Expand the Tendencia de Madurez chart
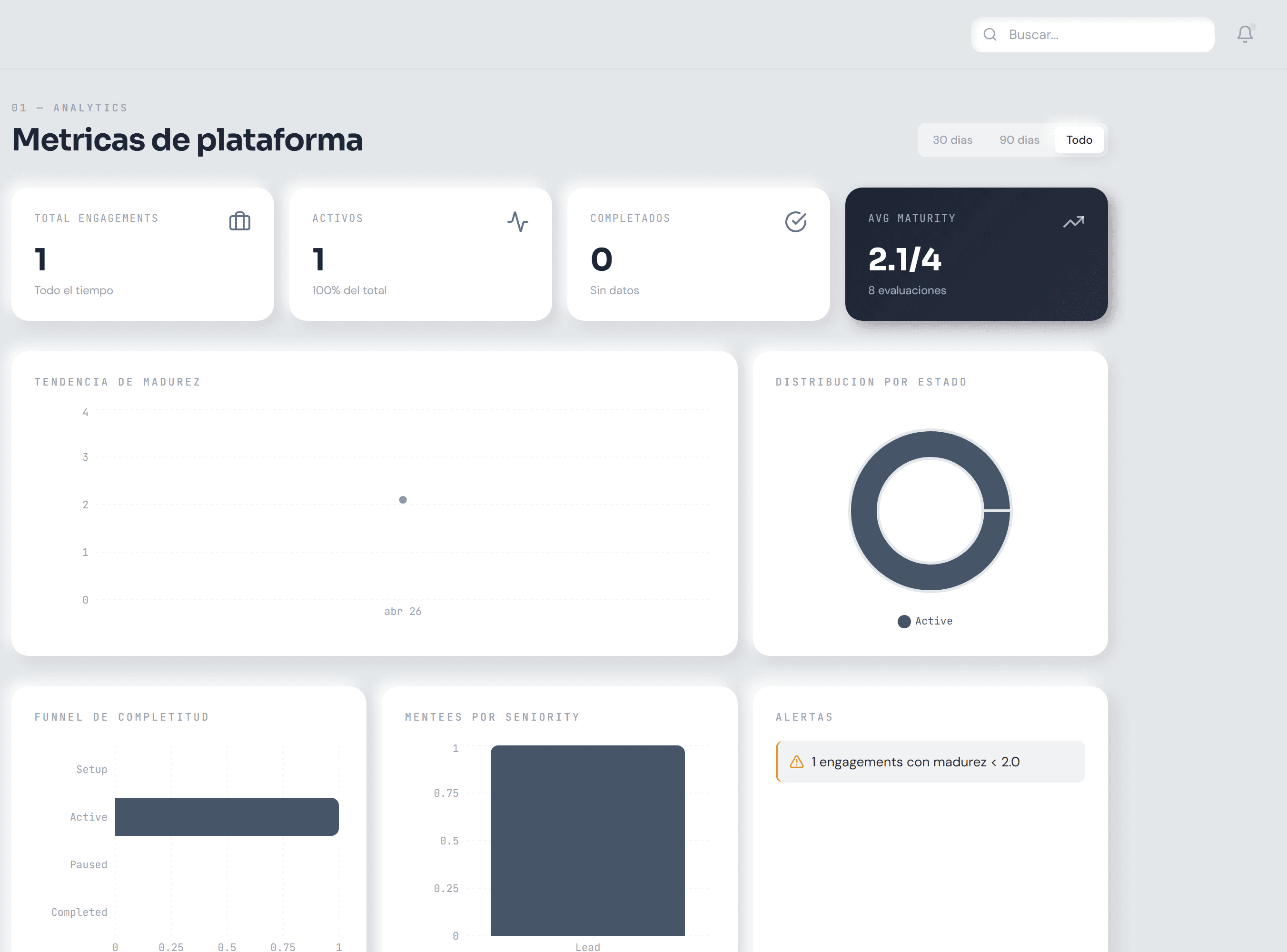The height and width of the screenshot is (952, 1287). coord(117,381)
